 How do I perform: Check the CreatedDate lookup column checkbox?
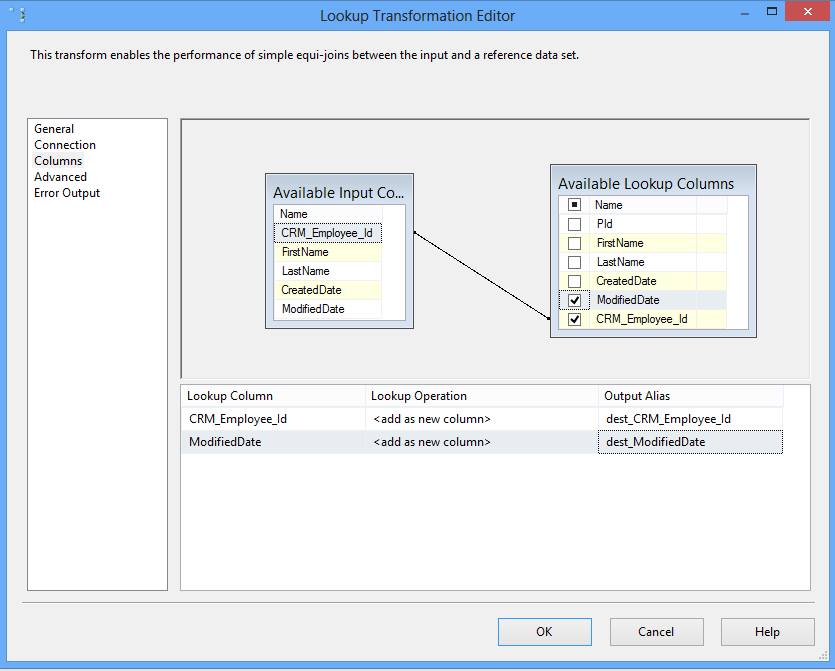click(574, 281)
